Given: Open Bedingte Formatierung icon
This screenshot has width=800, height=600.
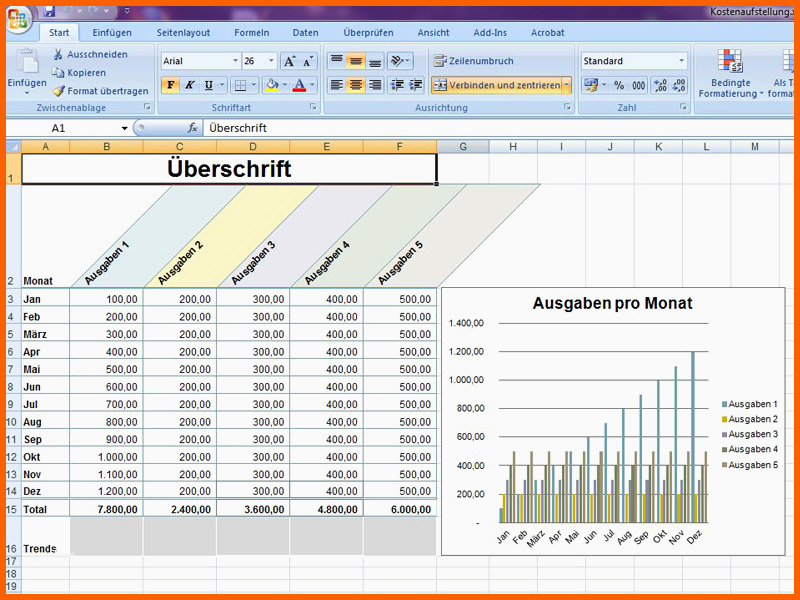Looking at the screenshot, I should tap(730, 62).
